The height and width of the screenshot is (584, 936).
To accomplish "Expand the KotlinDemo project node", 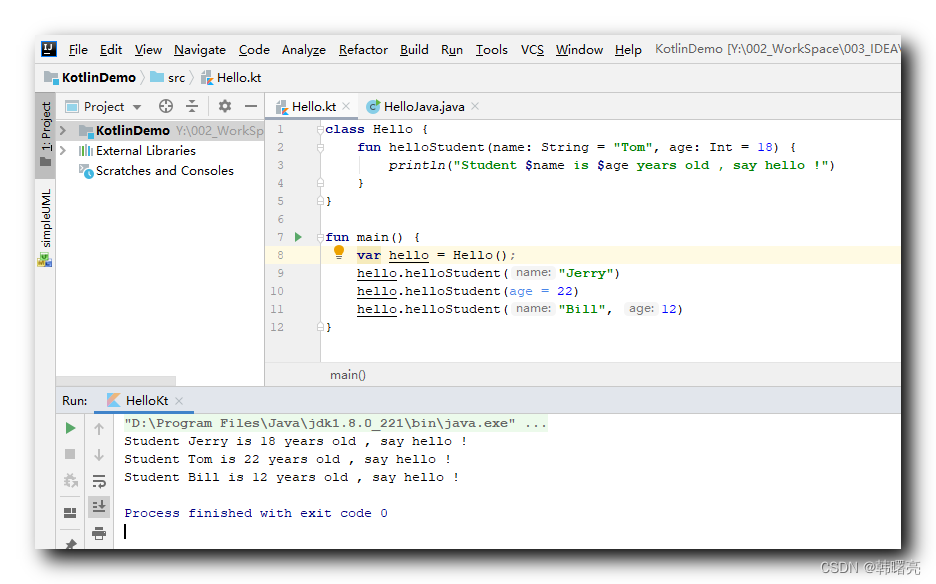I will point(63,130).
